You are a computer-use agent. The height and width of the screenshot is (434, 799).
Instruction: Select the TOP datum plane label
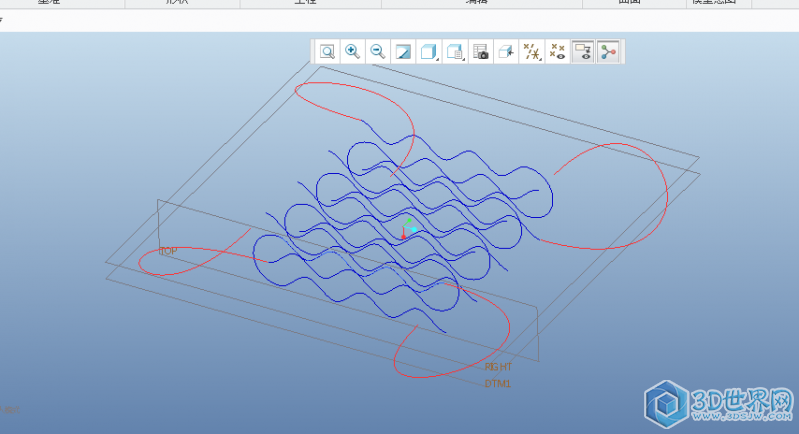[x=168, y=251]
